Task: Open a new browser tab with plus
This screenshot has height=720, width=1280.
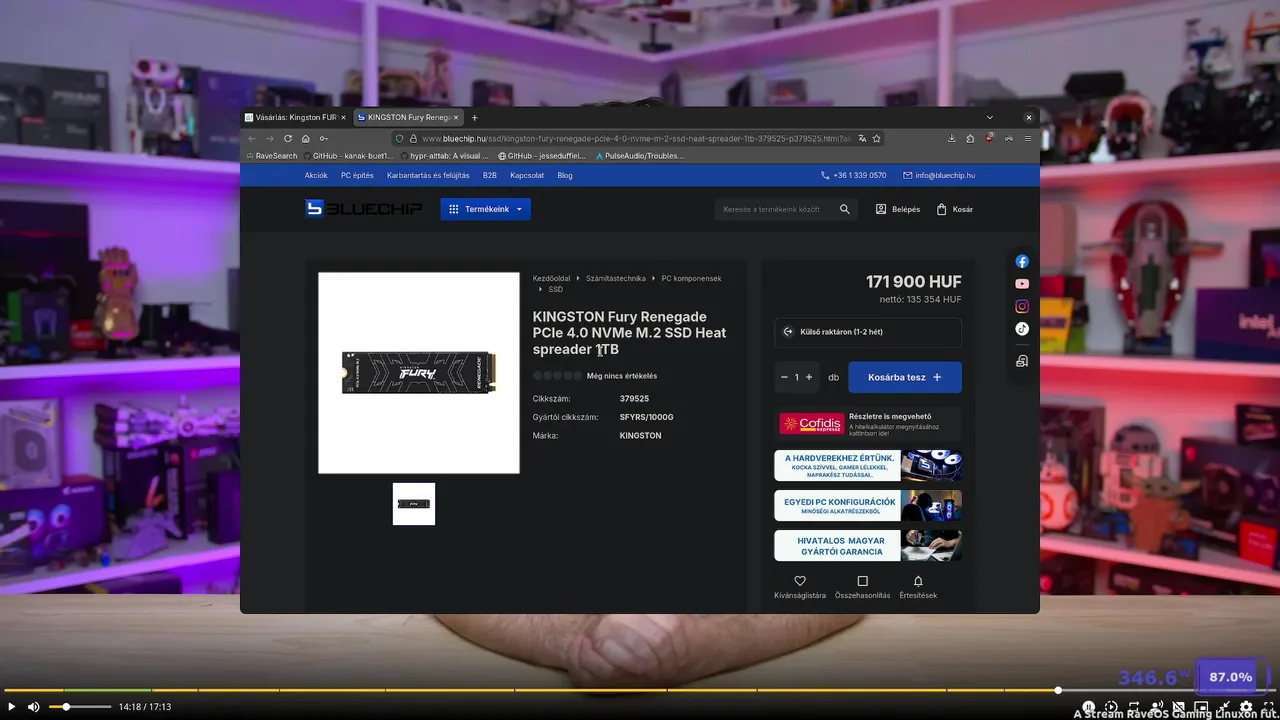Action: 475,117
